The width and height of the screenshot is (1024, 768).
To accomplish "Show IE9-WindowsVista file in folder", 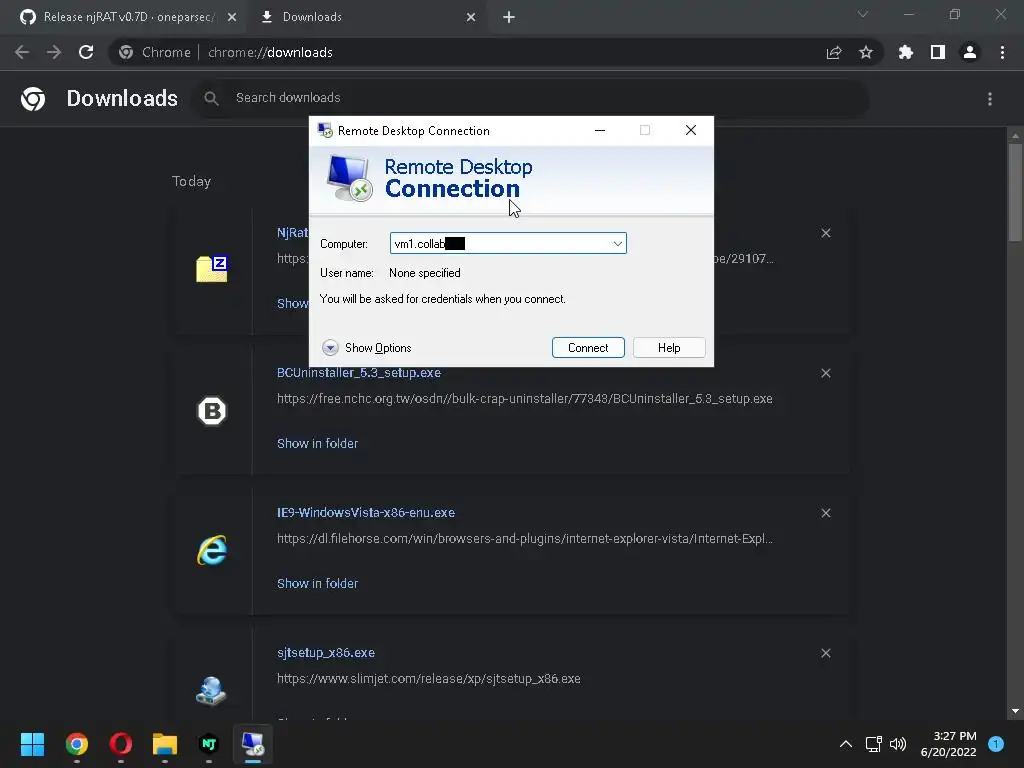I will pyautogui.click(x=317, y=583).
